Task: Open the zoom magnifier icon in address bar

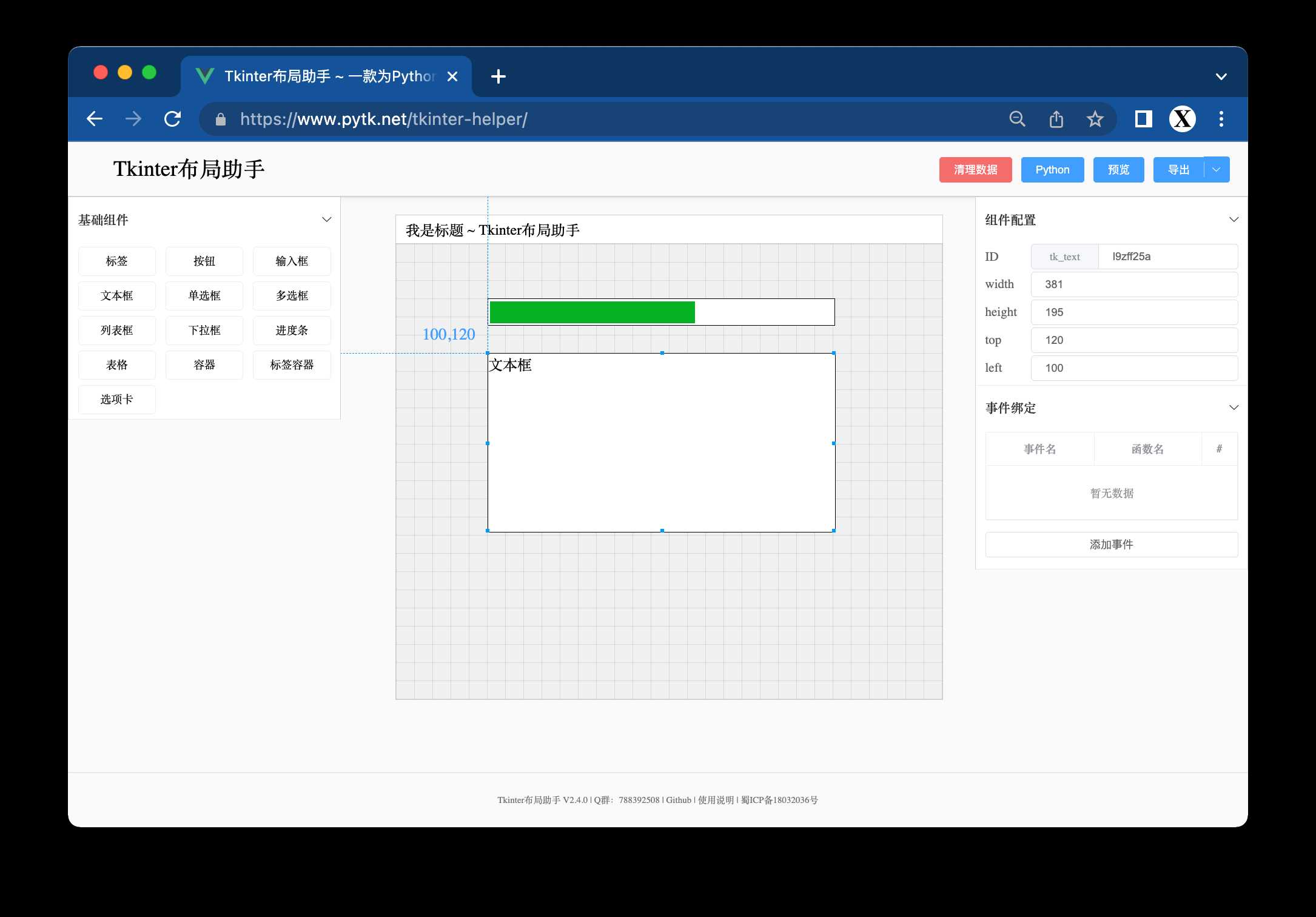Action: pyautogui.click(x=1018, y=119)
